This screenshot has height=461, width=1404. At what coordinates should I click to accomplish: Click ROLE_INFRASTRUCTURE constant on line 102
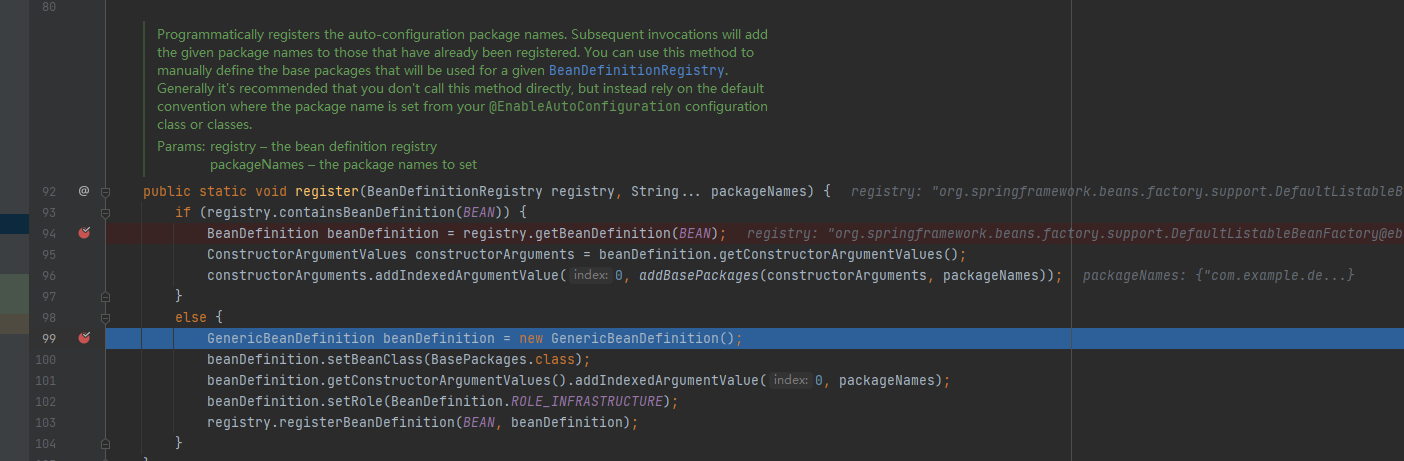587,401
